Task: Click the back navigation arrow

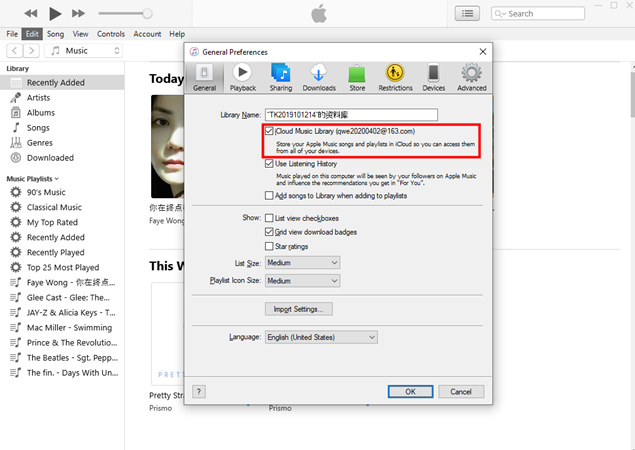Action: (x=15, y=51)
